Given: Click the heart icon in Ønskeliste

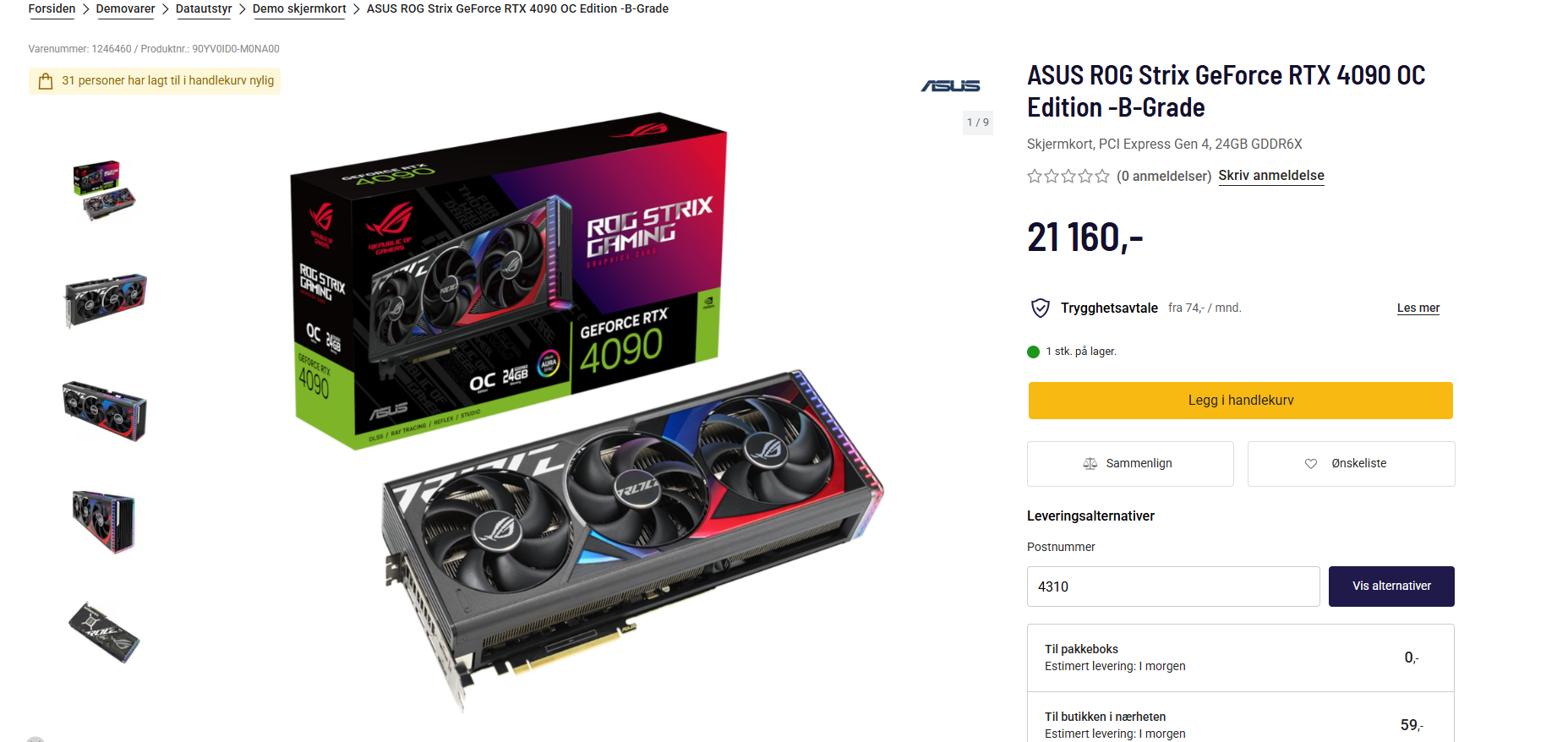Looking at the screenshot, I should [x=1311, y=463].
